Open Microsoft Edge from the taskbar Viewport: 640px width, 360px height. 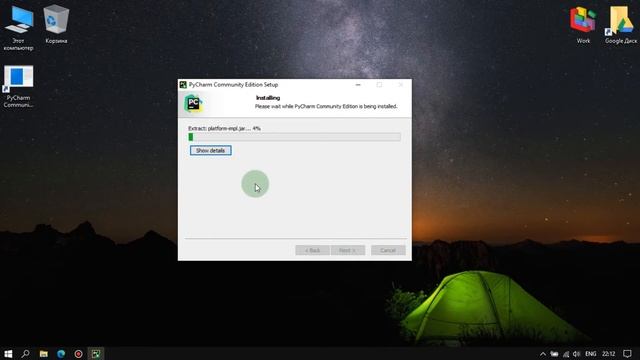(61, 354)
